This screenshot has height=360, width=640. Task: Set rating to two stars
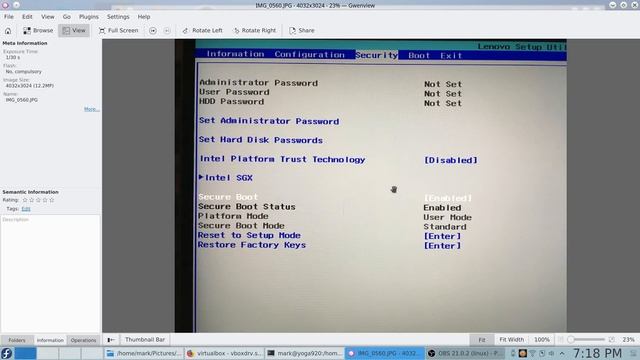(31, 200)
